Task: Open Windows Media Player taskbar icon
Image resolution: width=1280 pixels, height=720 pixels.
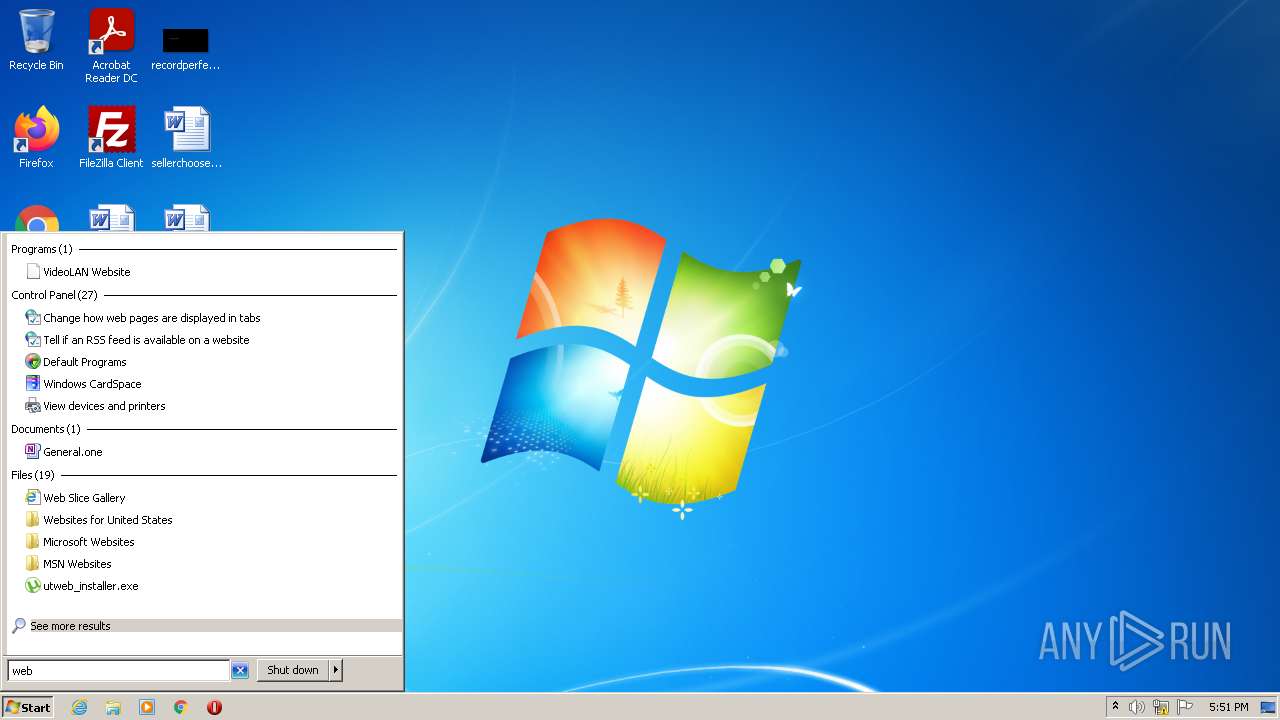Action: pyautogui.click(x=147, y=707)
